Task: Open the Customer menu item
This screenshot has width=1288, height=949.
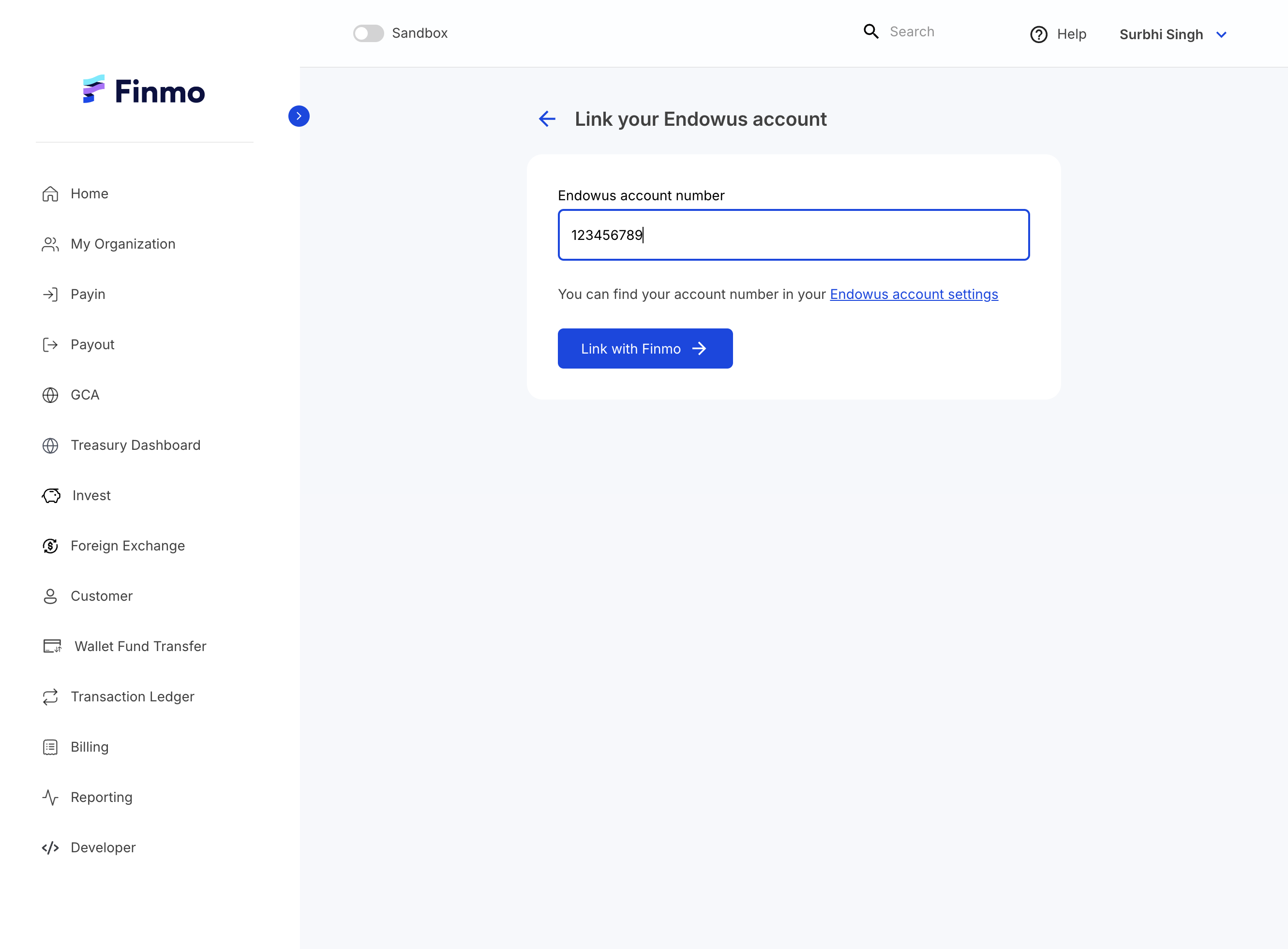Action: (102, 596)
